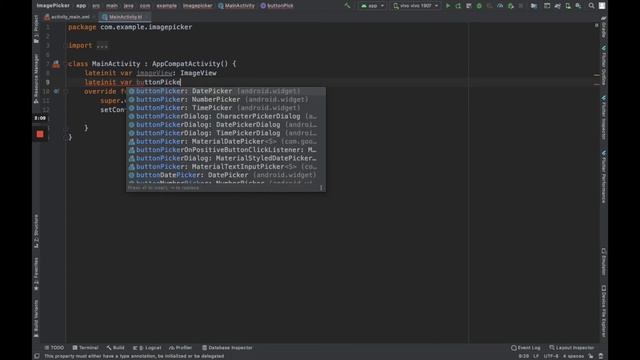
Task: Choose 'buttonPickerOnPositiveButtonClickListener' suggestion
Action: (x=226, y=150)
